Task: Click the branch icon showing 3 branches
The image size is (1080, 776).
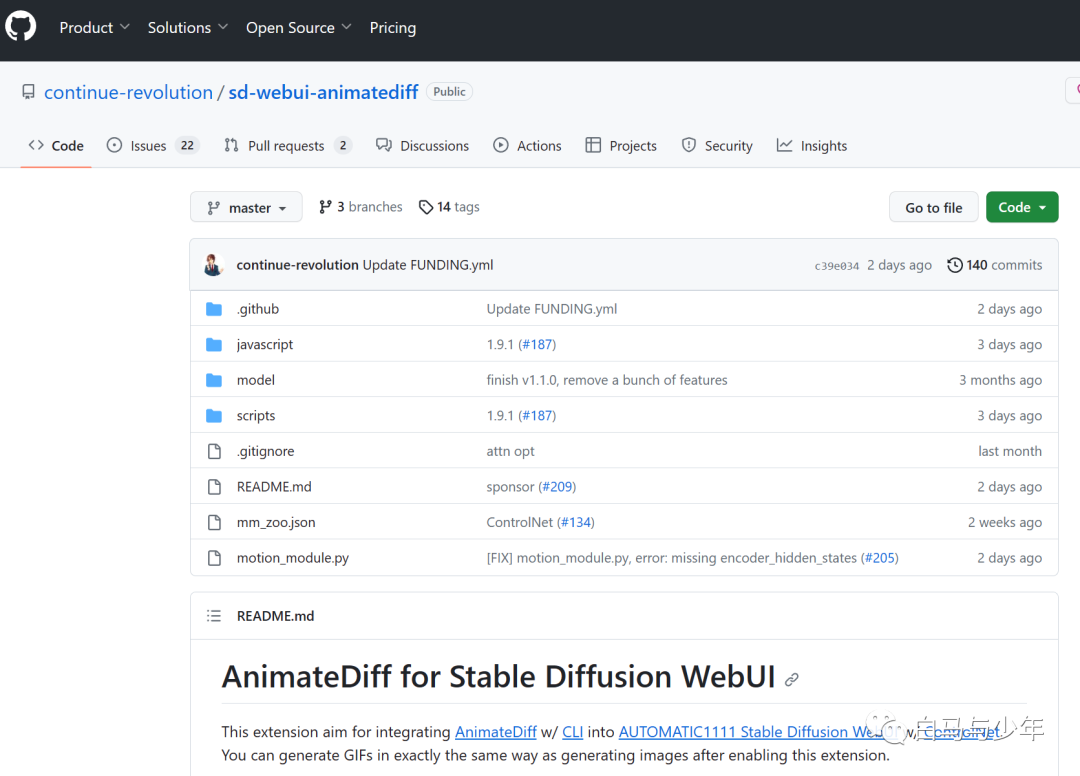Action: click(x=326, y=206)
